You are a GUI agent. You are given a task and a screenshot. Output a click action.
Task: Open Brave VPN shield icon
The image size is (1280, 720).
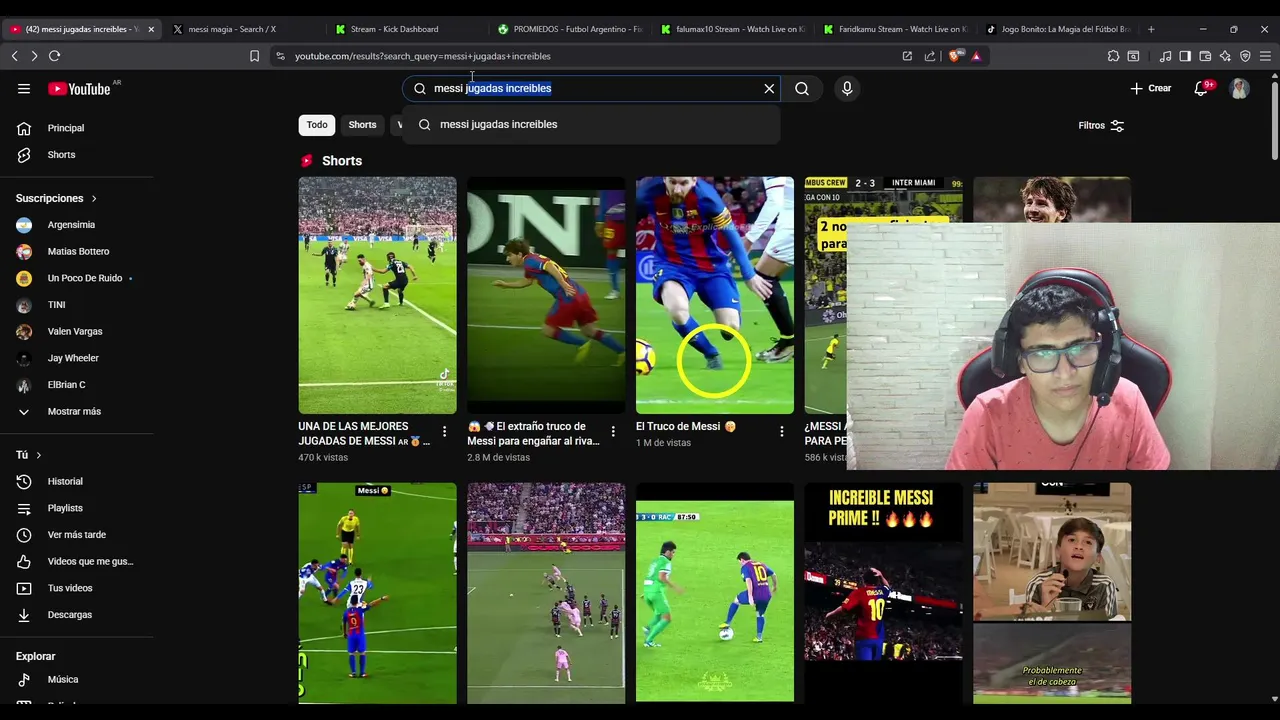(x=1245, y=56)
